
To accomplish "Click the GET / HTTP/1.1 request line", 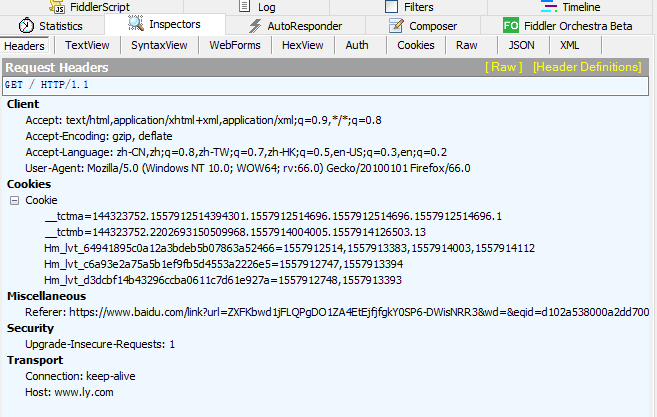I will click(x=326, y=85).
